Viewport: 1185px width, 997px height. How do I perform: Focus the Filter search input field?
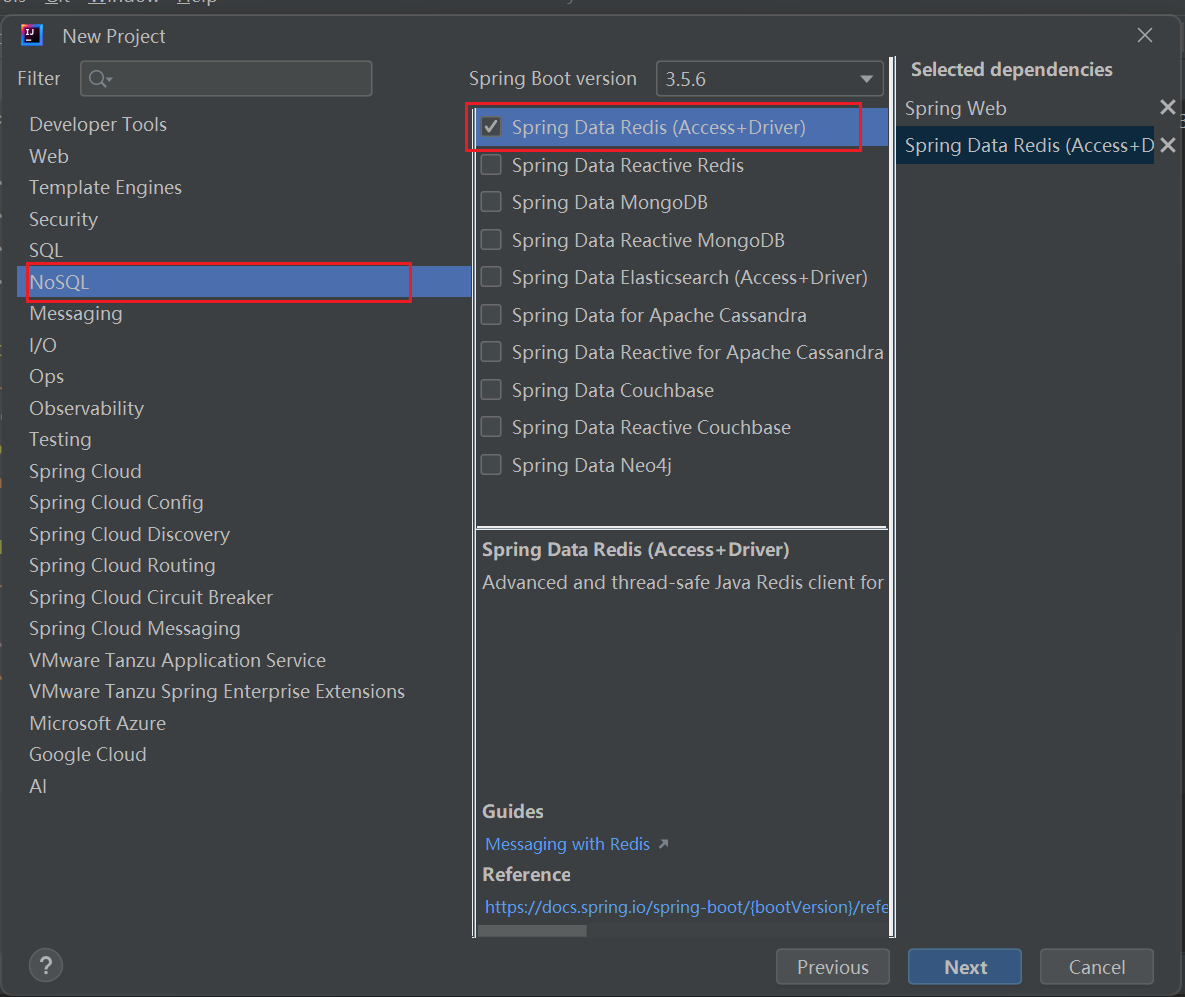[226, 79]
